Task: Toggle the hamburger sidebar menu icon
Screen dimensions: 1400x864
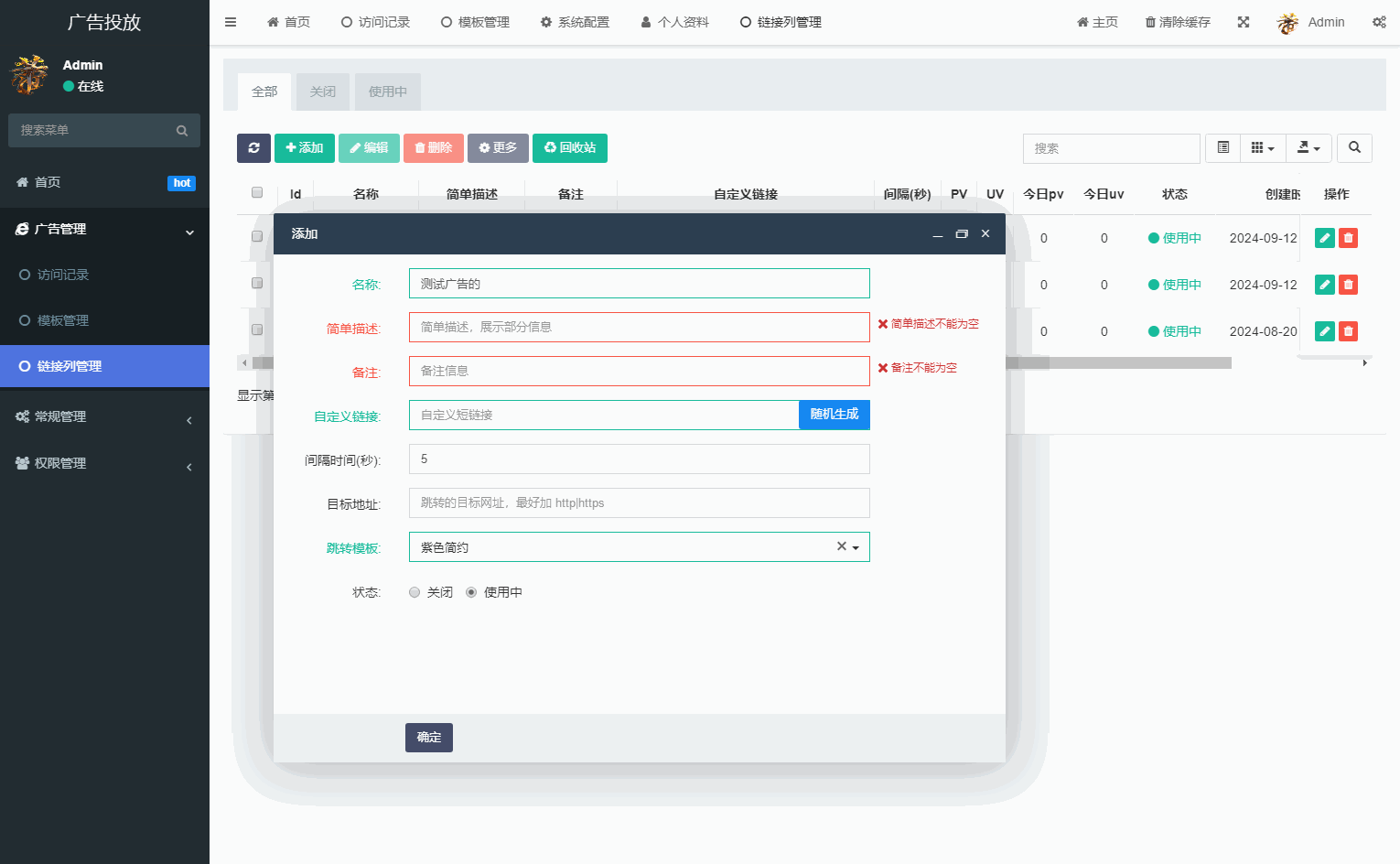Action: [231, 22]
